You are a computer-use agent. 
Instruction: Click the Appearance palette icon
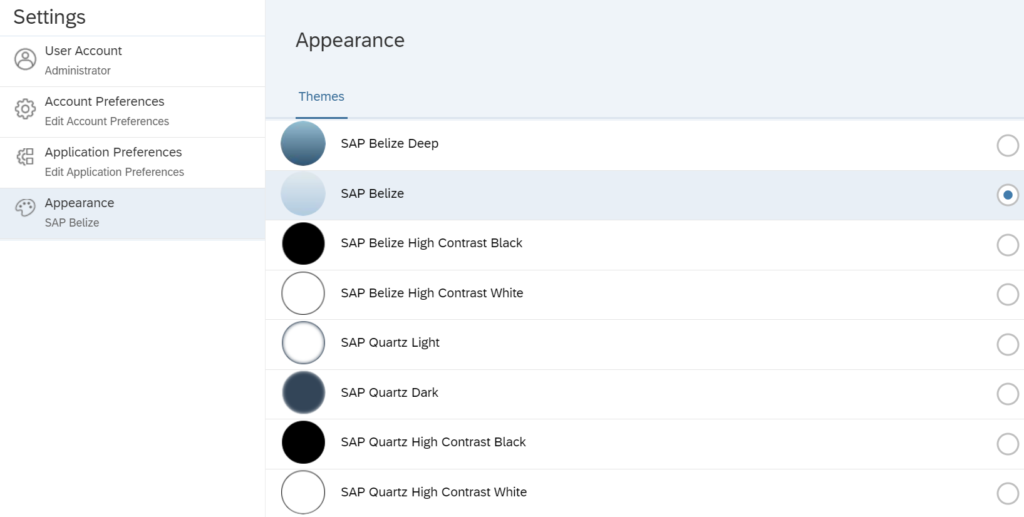[25, 208]
